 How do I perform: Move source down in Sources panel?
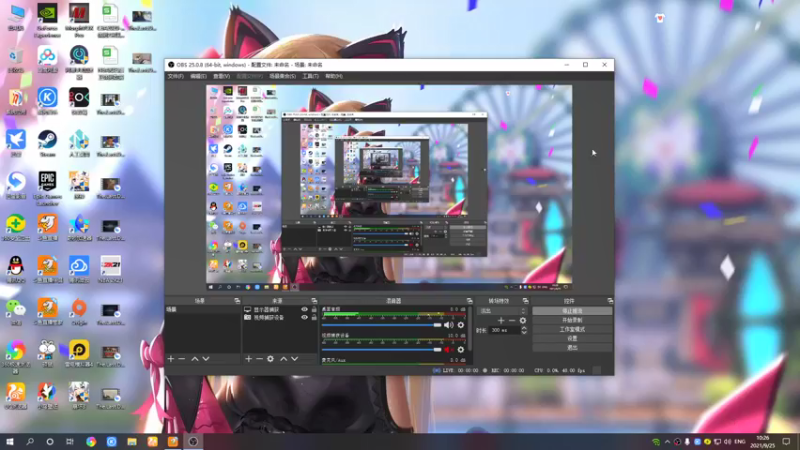[294, 359]
